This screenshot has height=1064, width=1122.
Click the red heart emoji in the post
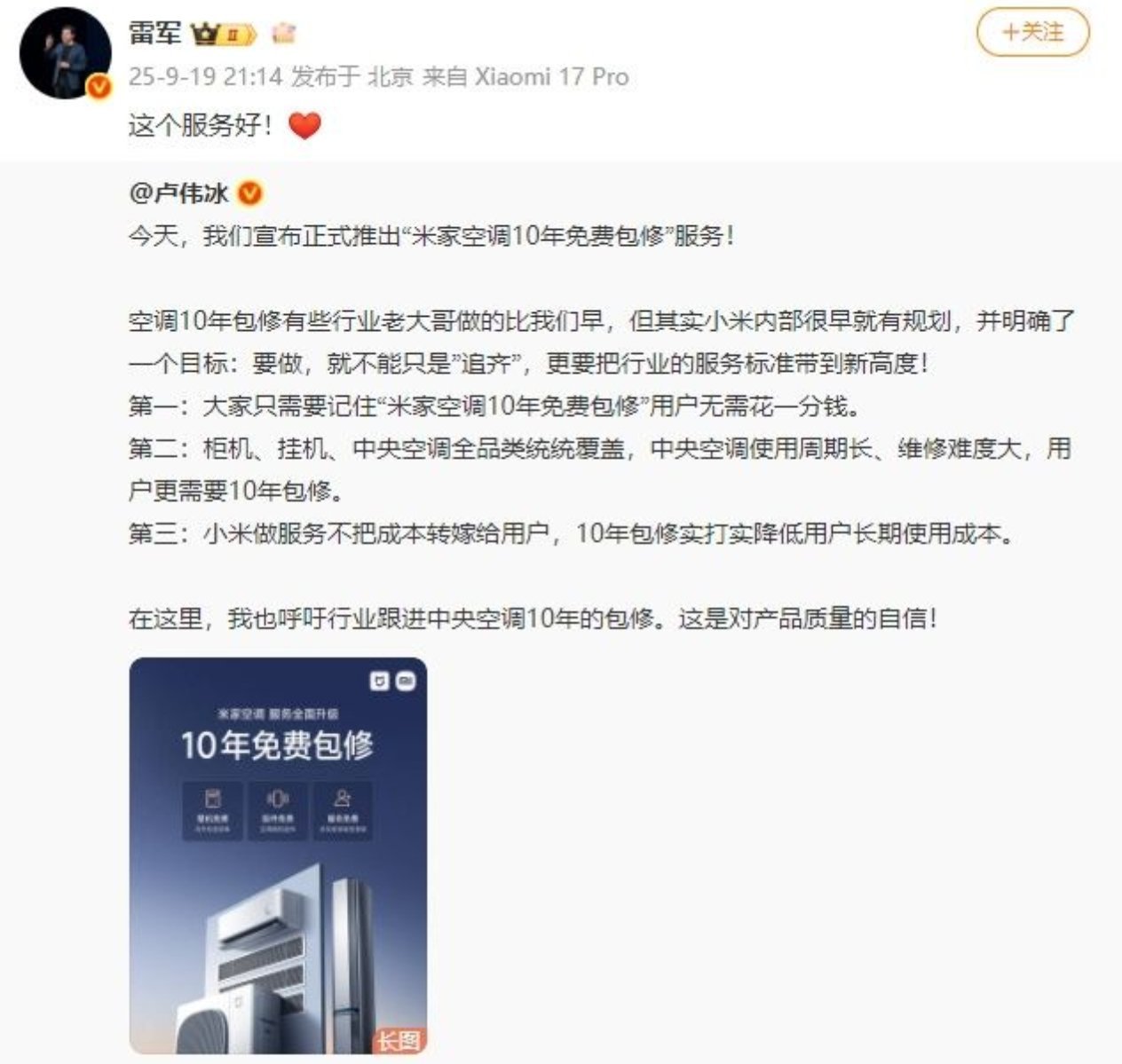point(304,126)
